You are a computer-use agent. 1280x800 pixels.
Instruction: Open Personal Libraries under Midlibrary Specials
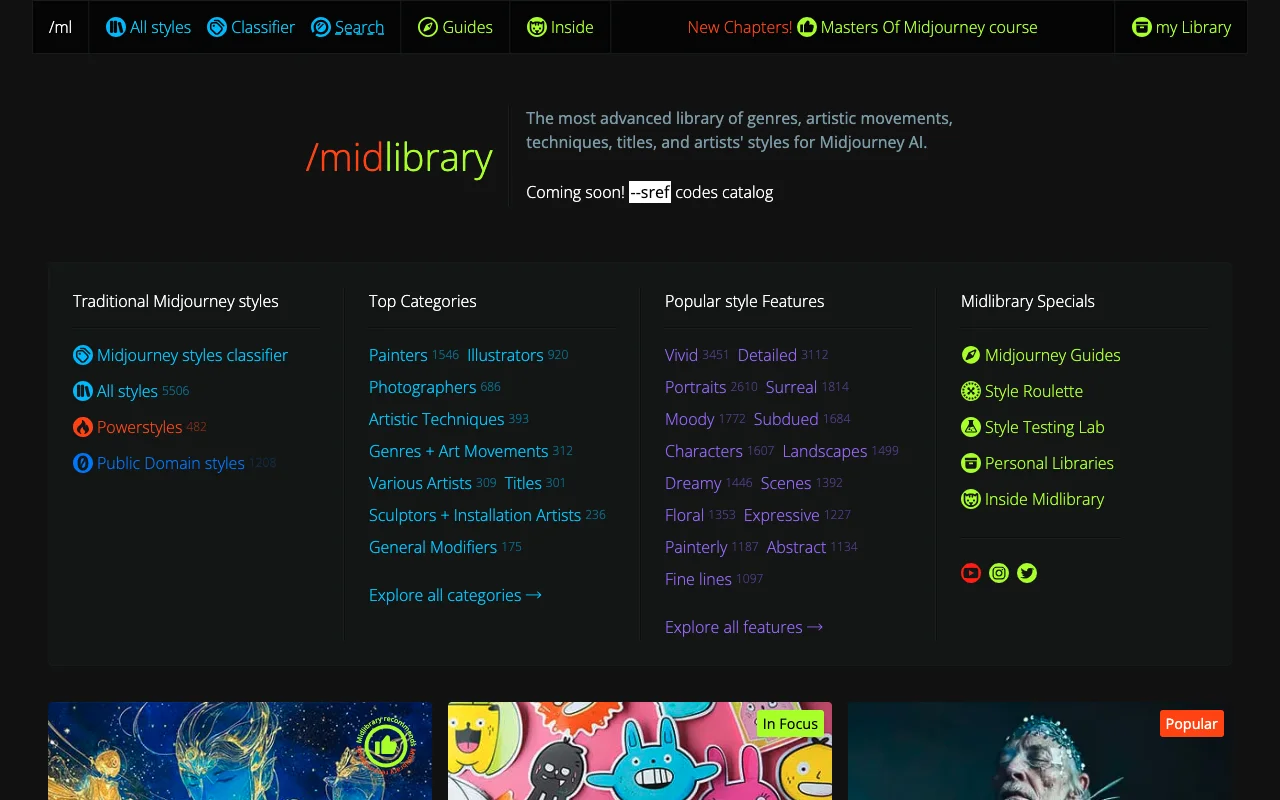coord(1048,463)
